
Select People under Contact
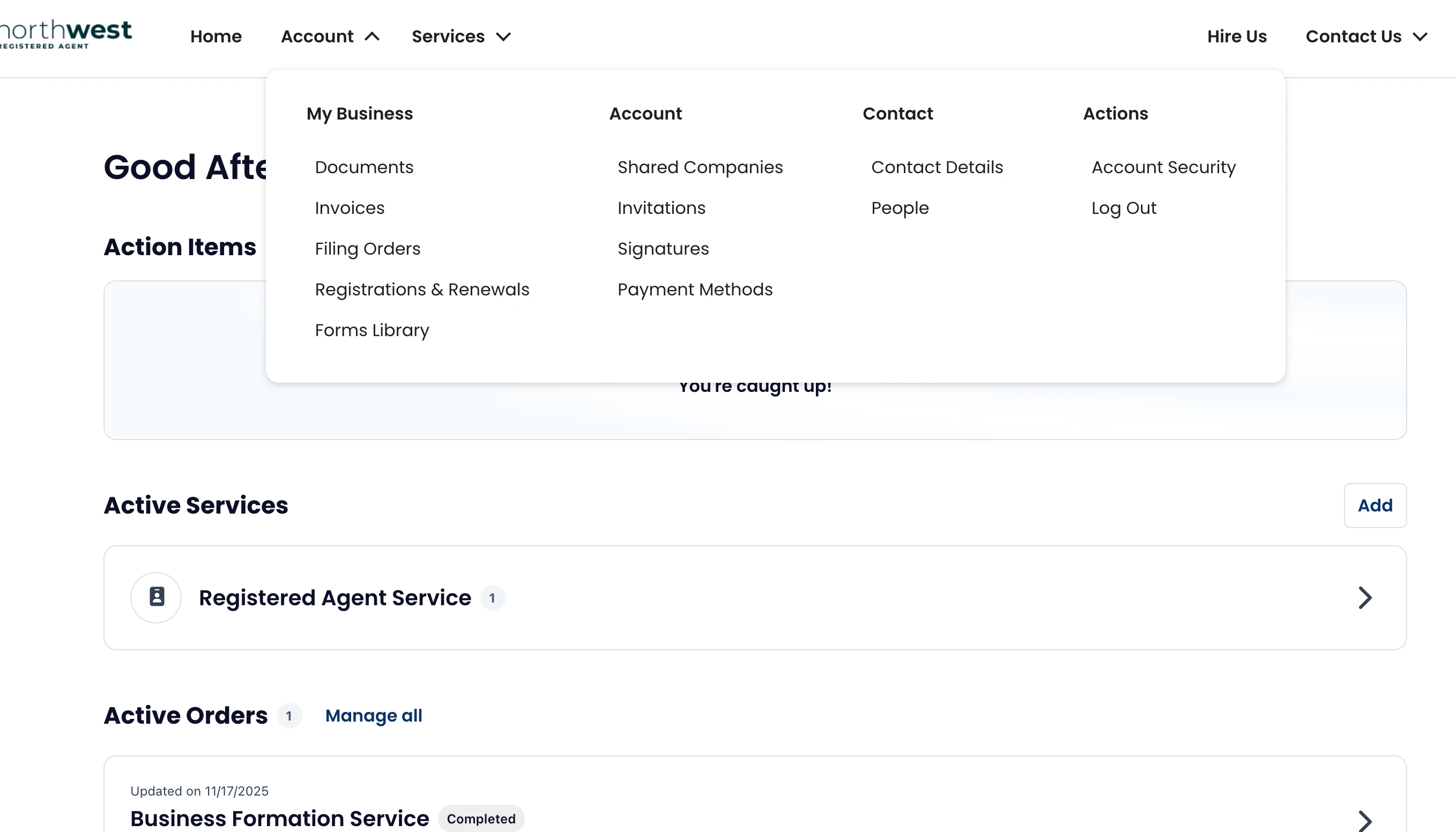tap(900, 208)
